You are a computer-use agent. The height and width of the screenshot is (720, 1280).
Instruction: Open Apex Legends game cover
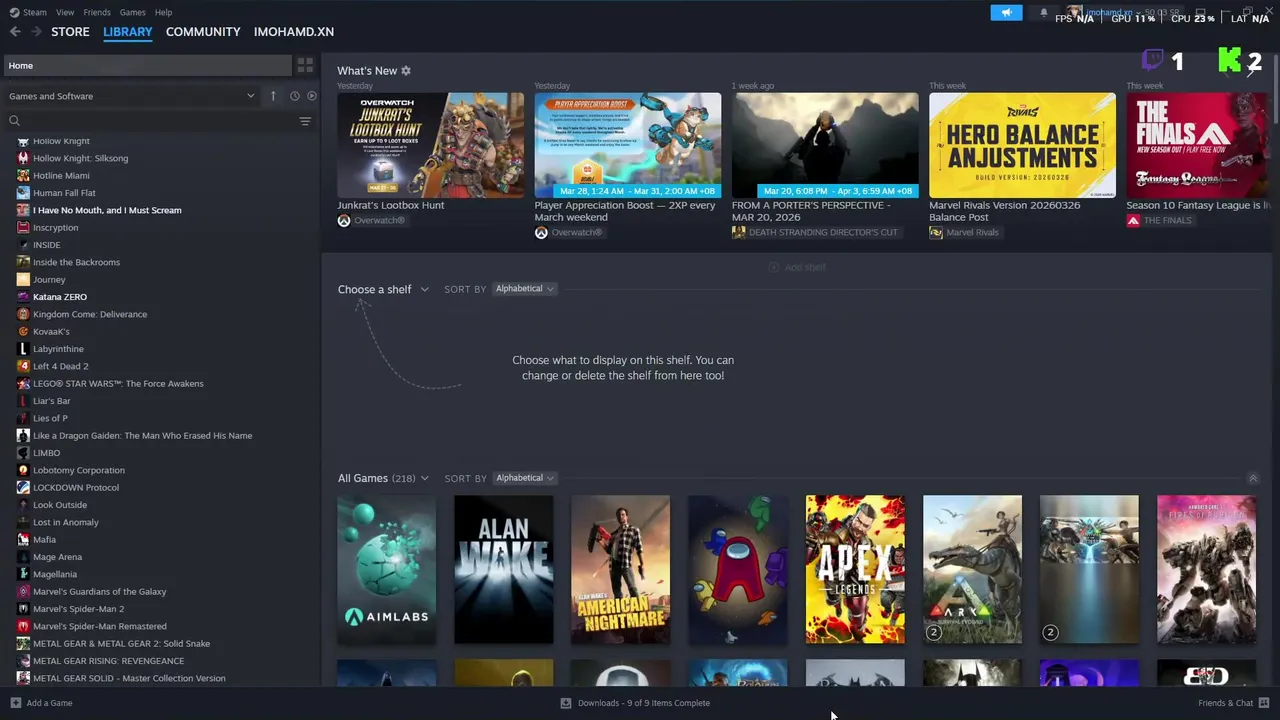coord(855,569)
